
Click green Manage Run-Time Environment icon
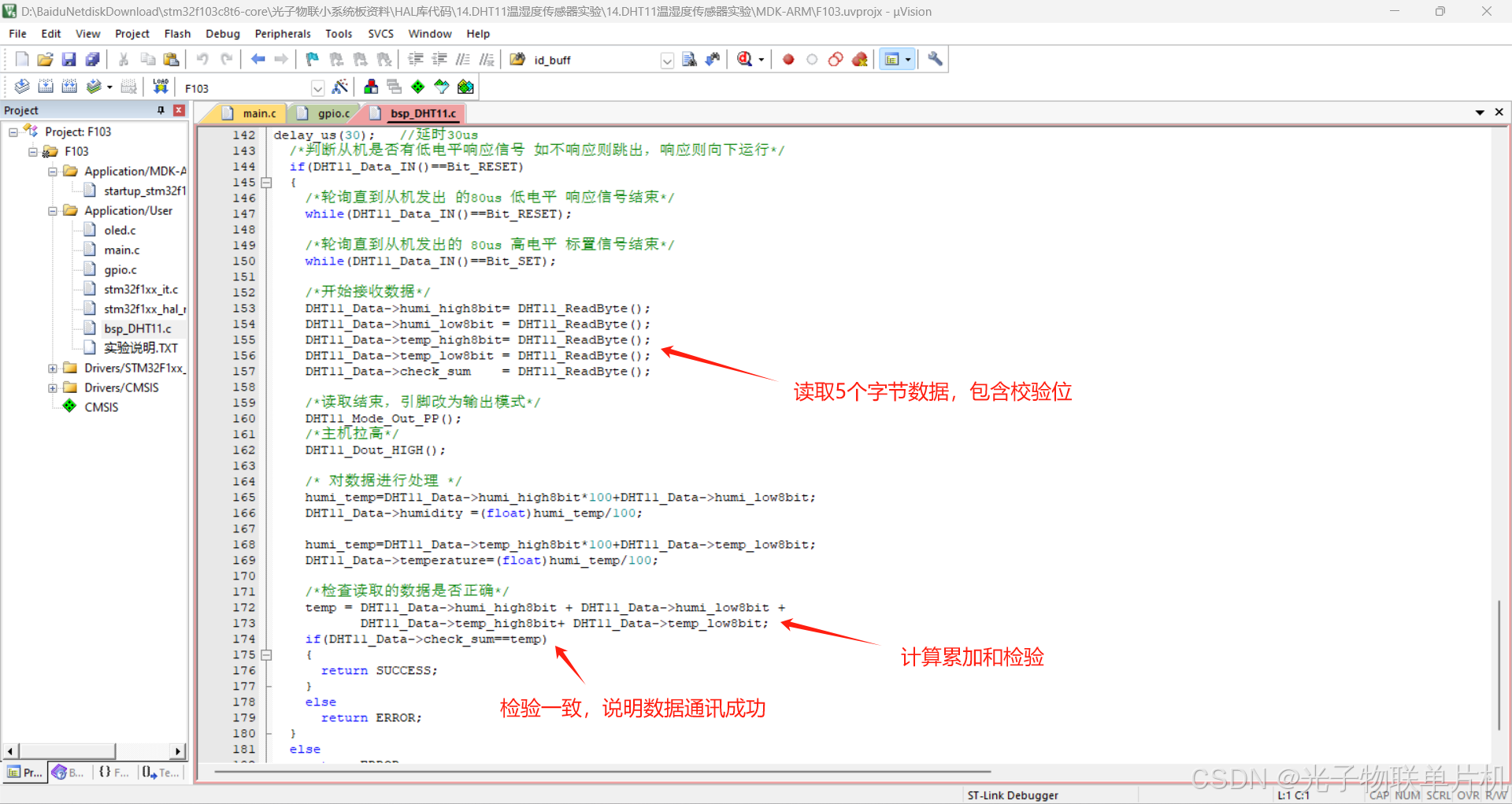tap(418, 87)
